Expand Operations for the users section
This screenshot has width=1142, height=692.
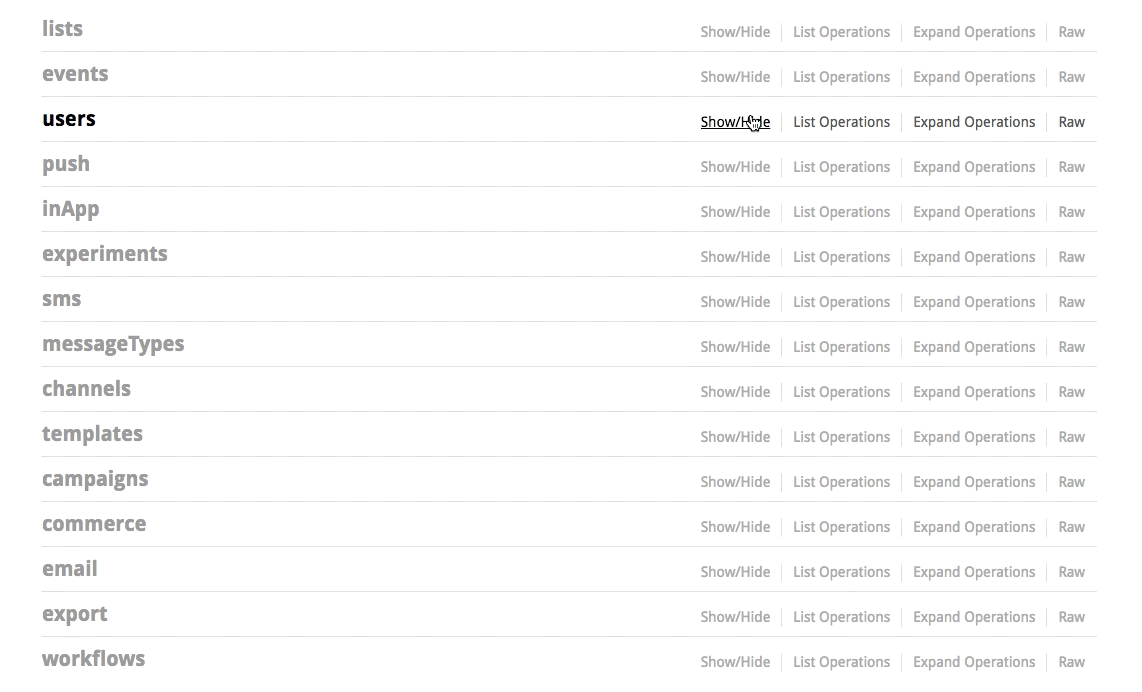point(974,122)
